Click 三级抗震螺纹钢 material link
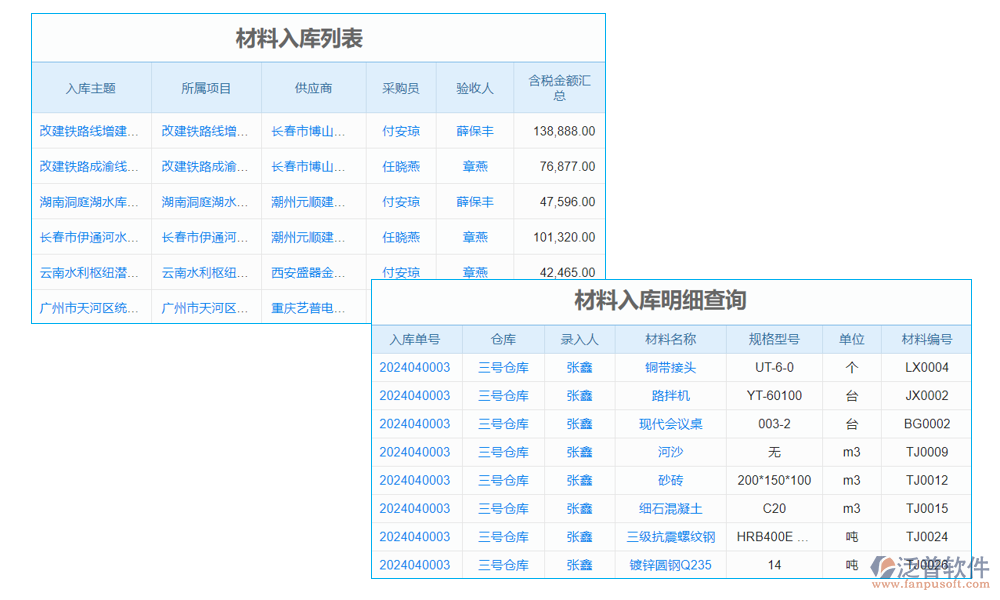This screenshot has width=1000, height=600. 672,537
